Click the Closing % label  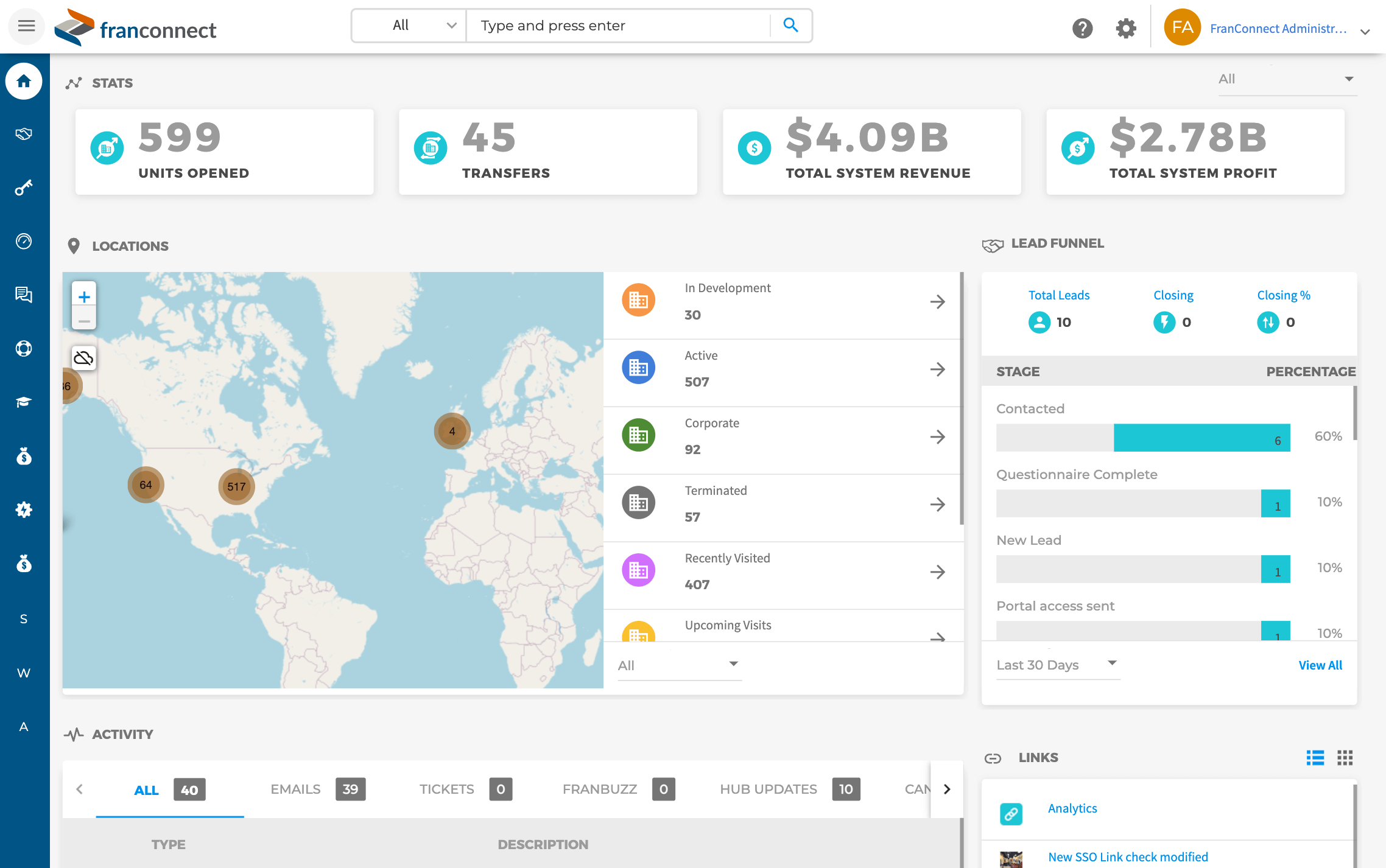(1284, 295)
